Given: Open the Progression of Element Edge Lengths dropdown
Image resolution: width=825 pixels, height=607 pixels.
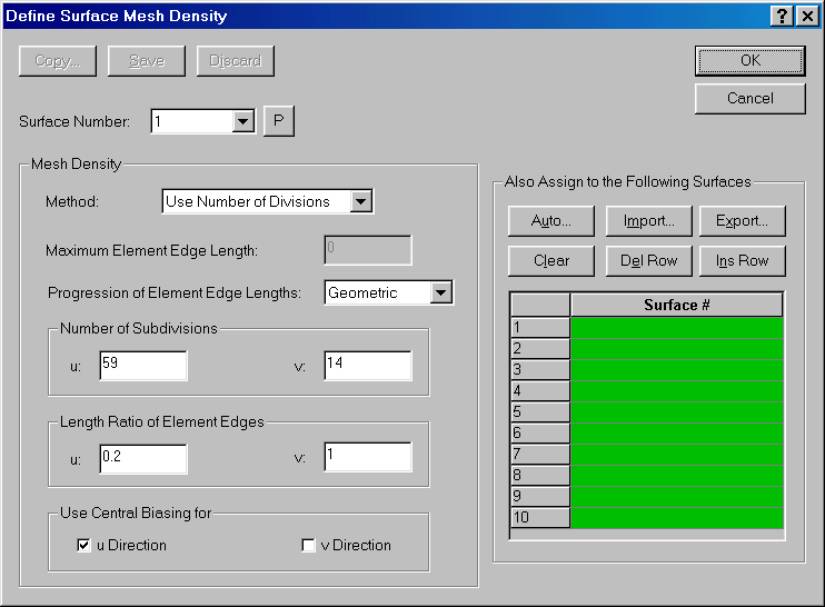Looking at the screenshot, I should click(441, 292).
